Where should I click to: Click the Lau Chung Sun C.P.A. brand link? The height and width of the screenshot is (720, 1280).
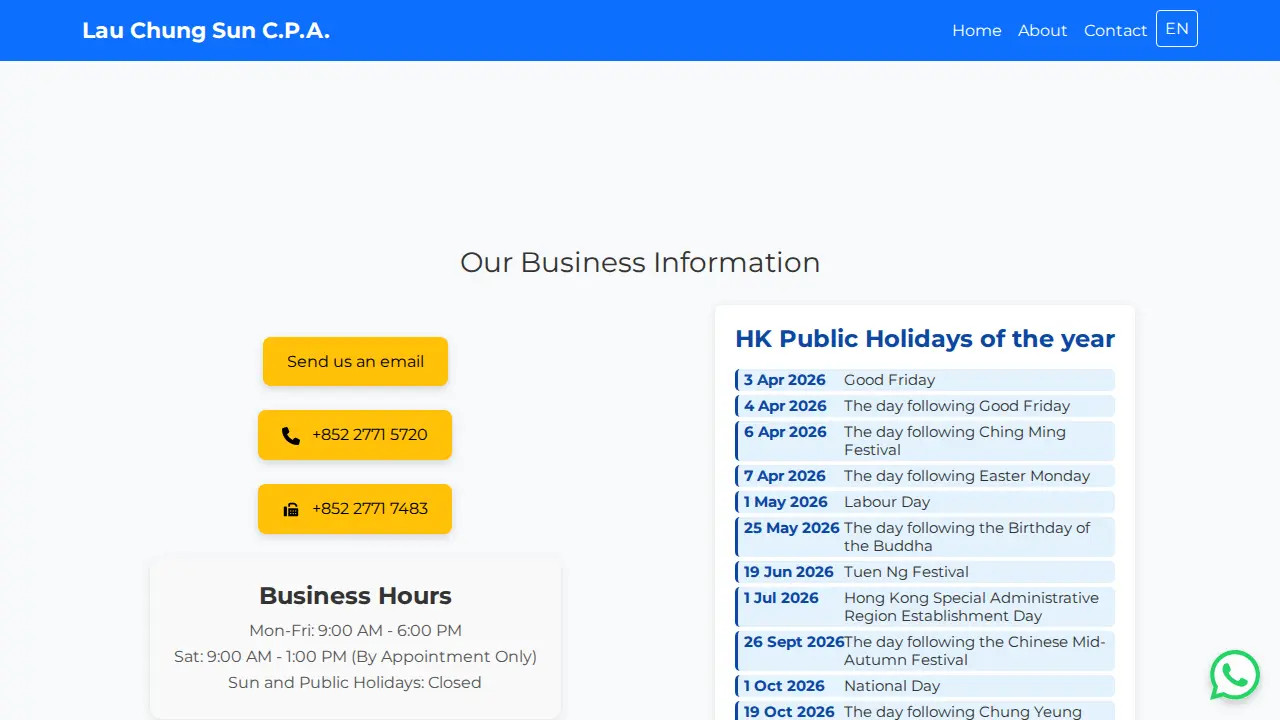[206, 30]
